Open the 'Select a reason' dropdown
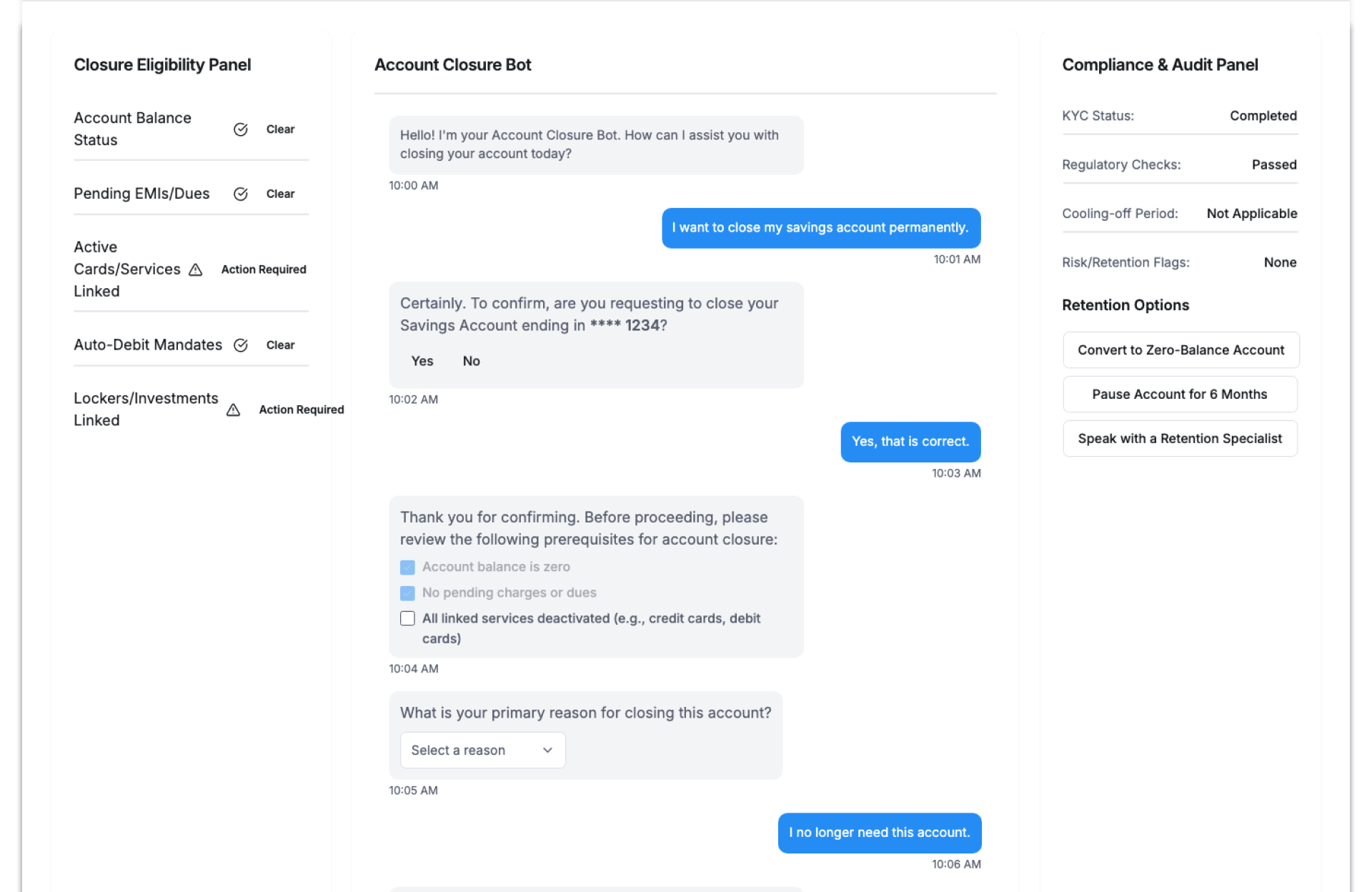Screen dimensions: 1372x892 point(482,750)
